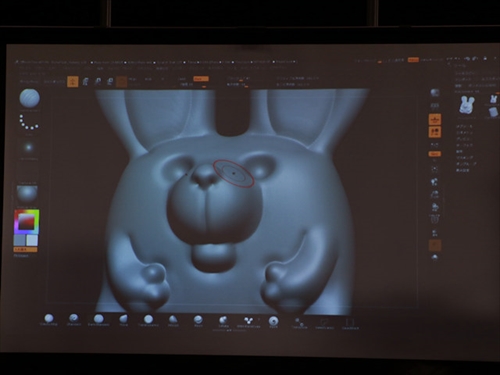Open the stroke type dots selector
500x375 pixels.
click(x=29, y=123)
